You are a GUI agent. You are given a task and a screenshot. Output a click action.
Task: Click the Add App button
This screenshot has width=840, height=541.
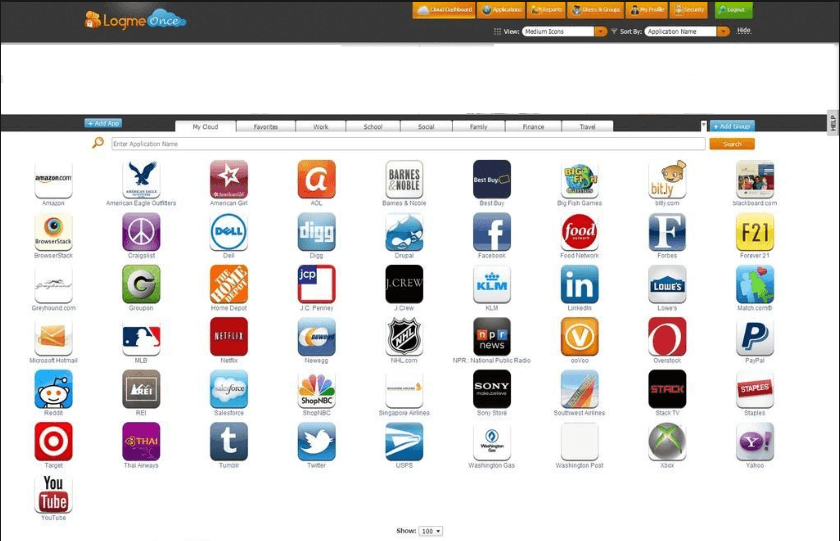[103, 123]
